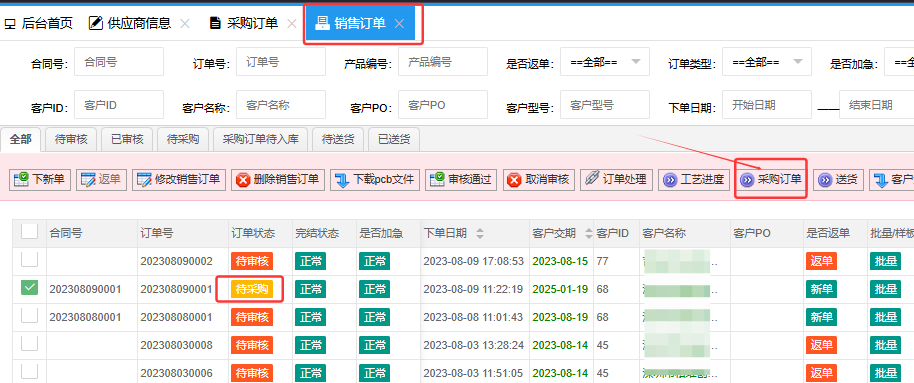Close the 销售订单 tab

pyautogui.click(x=399, y=24)
